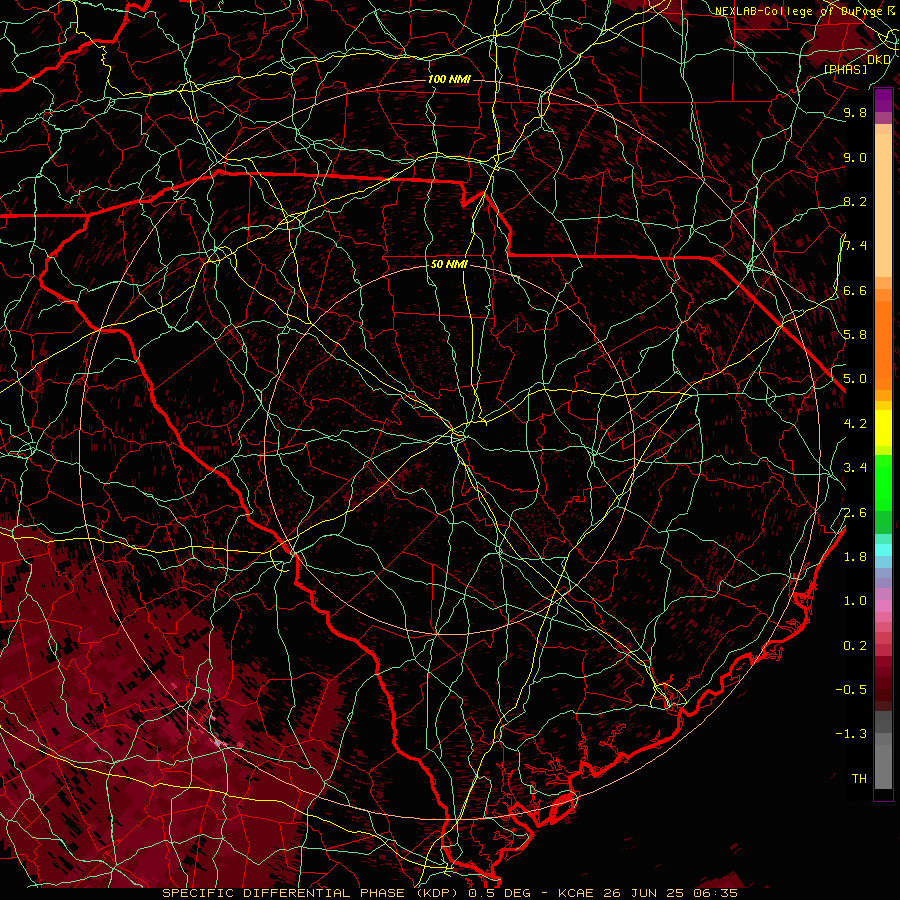Image resolution: width=900 pixels, height=900 pixels.
Task: Click the 8.2 scale label
Action: [x=855, y=201]
